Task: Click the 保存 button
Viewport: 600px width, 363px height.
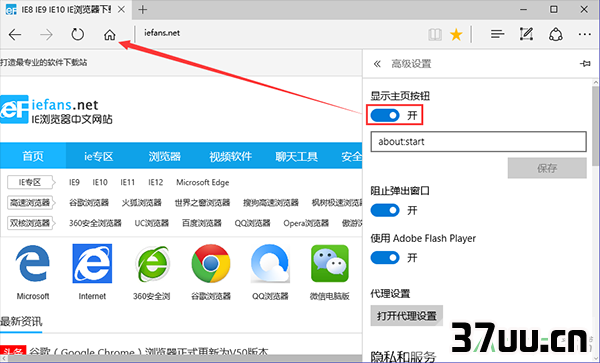Action: (547, 168)
